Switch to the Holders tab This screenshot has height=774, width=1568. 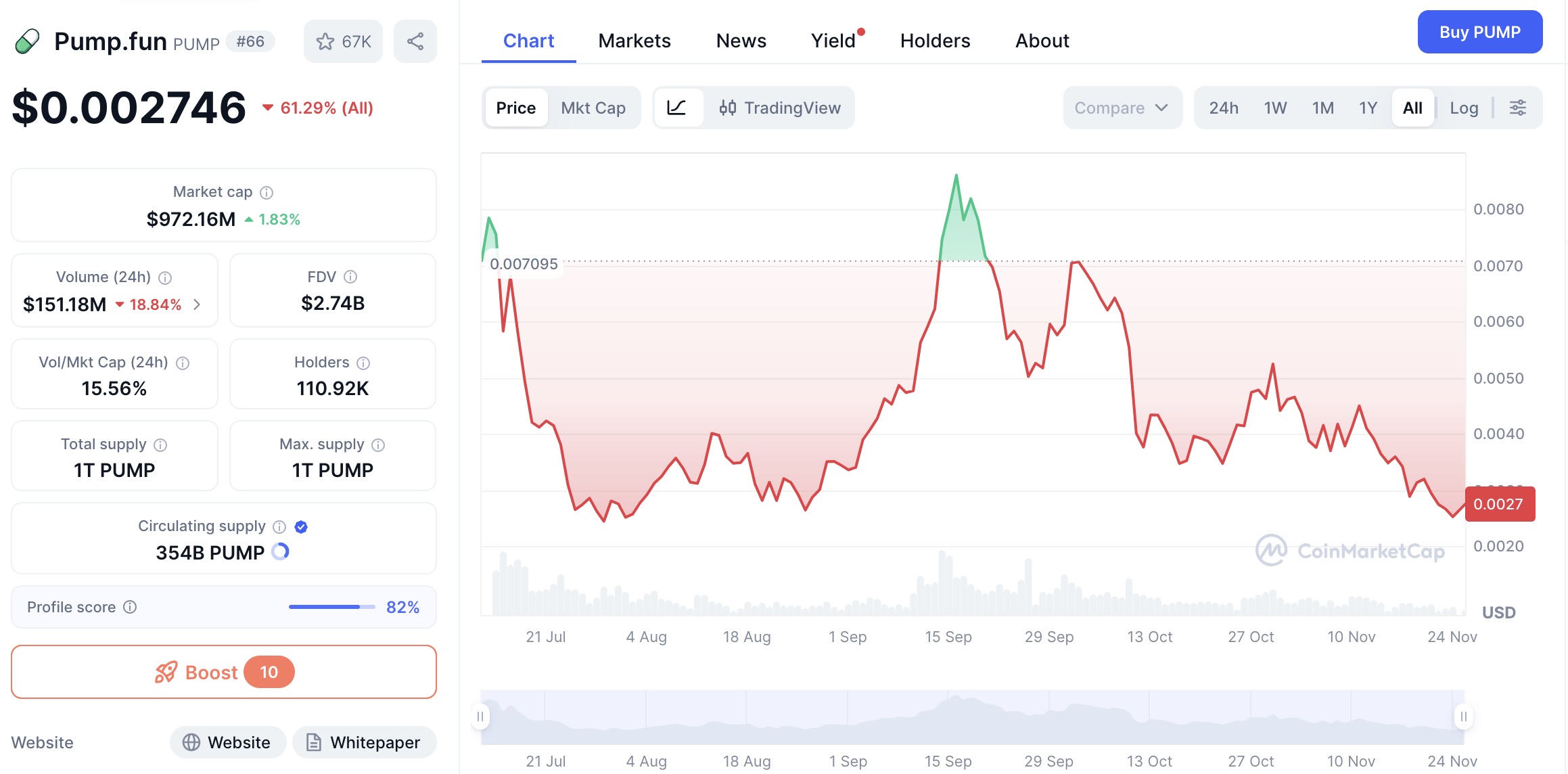(x=935, y=41)
